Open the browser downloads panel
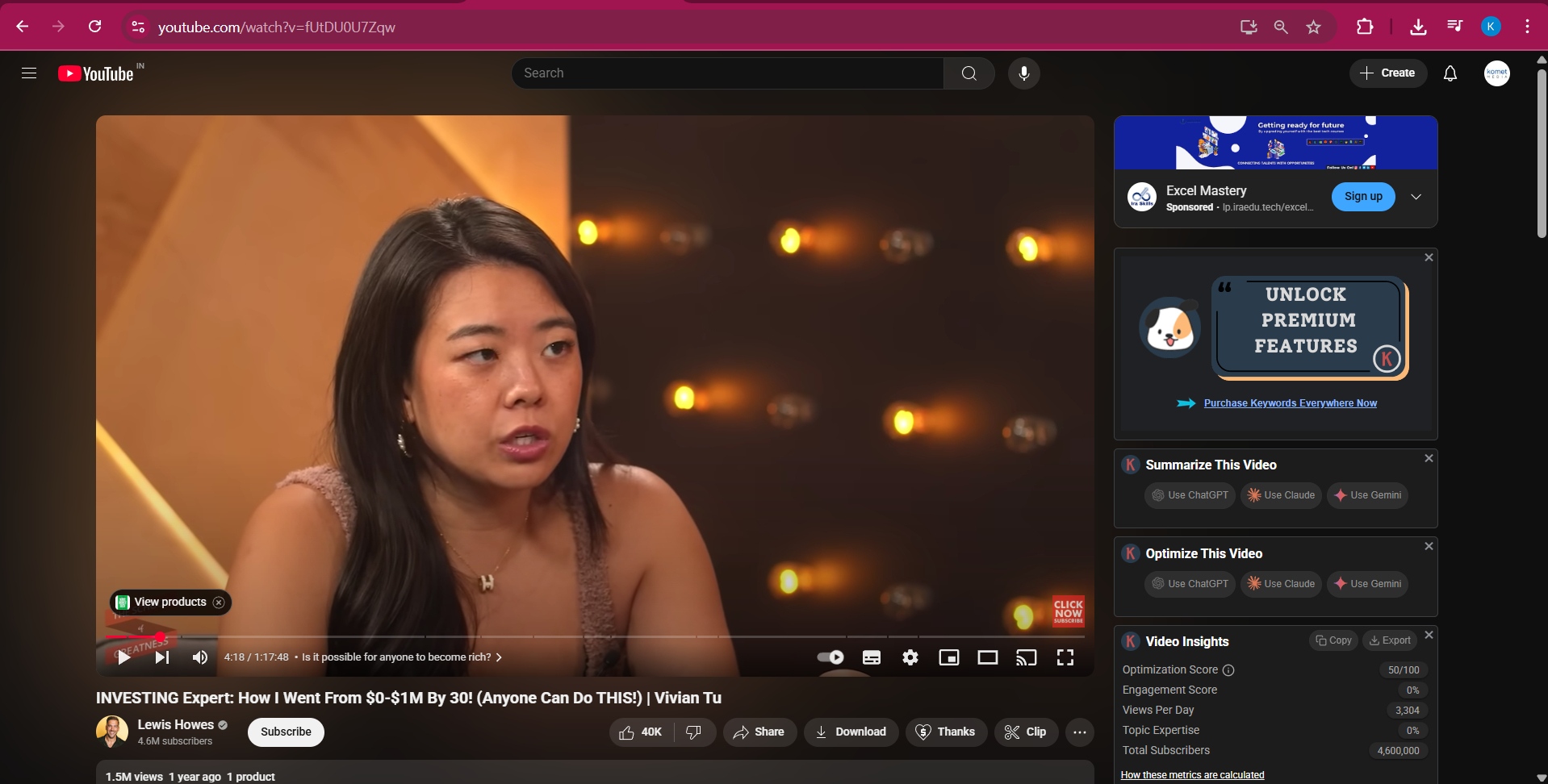 pyautogui.click(x=1418, y=27)
